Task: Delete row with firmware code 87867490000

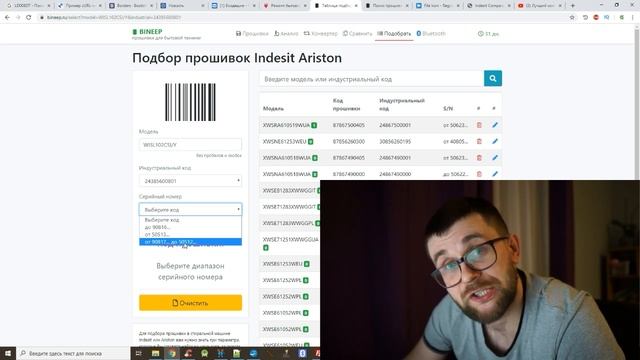Action: (x=479, y=174)
